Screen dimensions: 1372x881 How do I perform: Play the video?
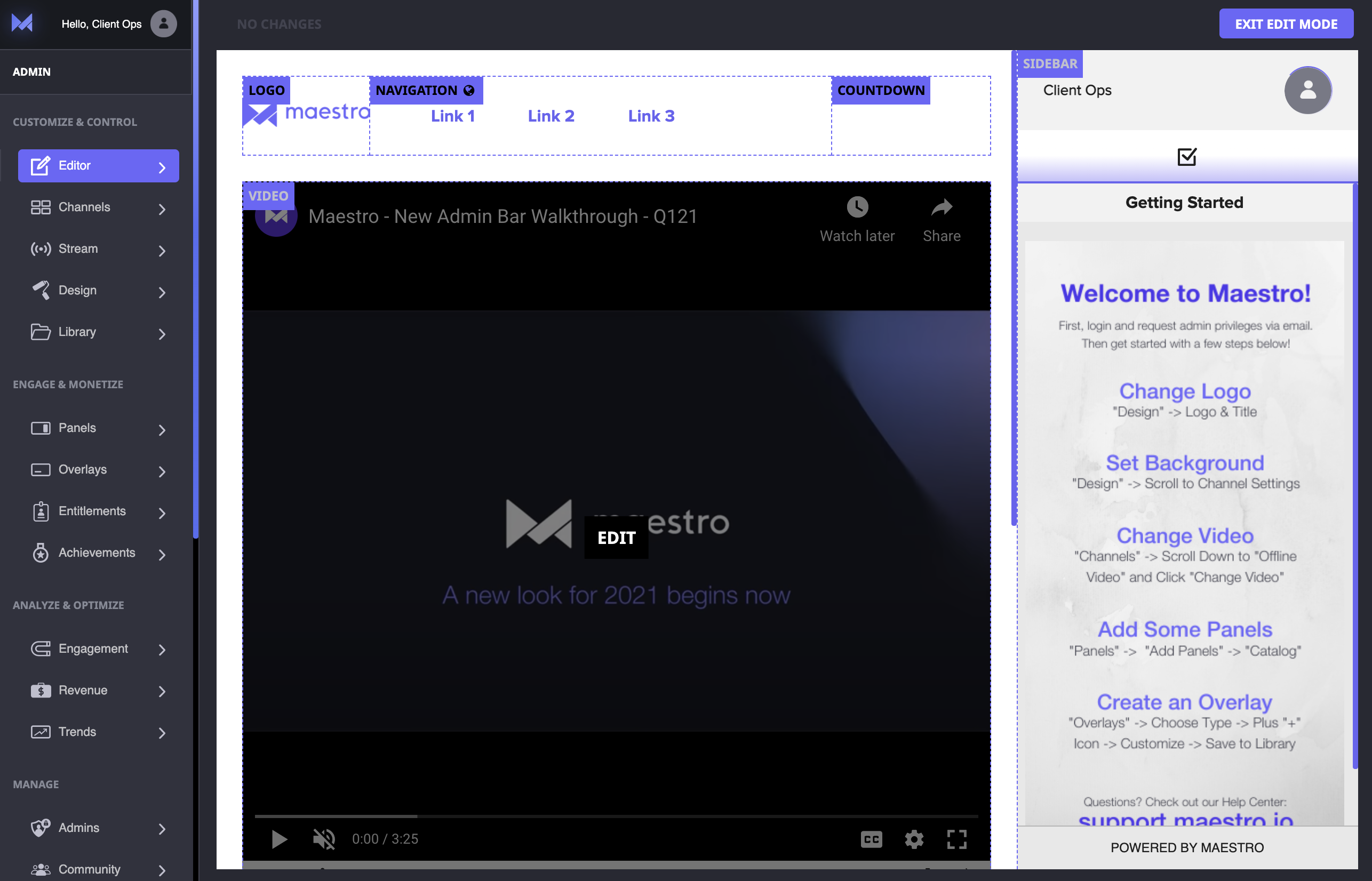(279, 839)
